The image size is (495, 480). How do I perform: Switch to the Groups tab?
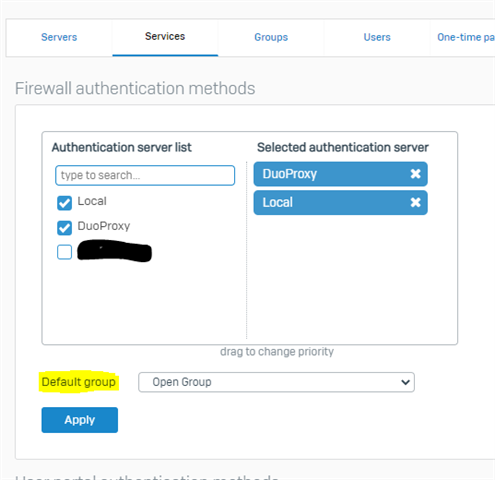271,37
